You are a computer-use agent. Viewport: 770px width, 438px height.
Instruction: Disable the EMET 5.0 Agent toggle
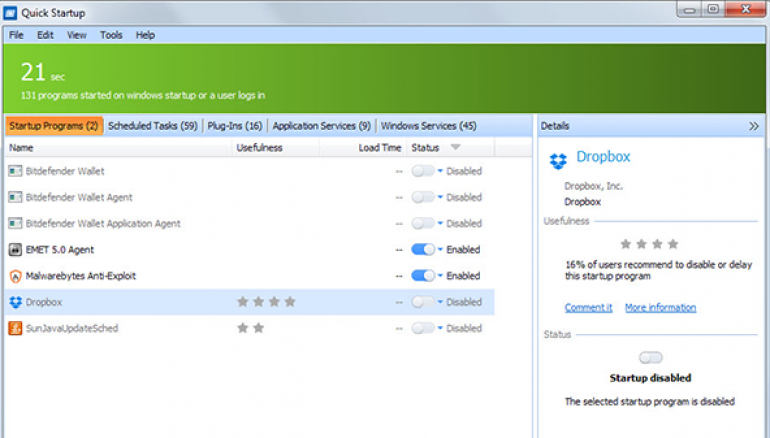(423, 249)
